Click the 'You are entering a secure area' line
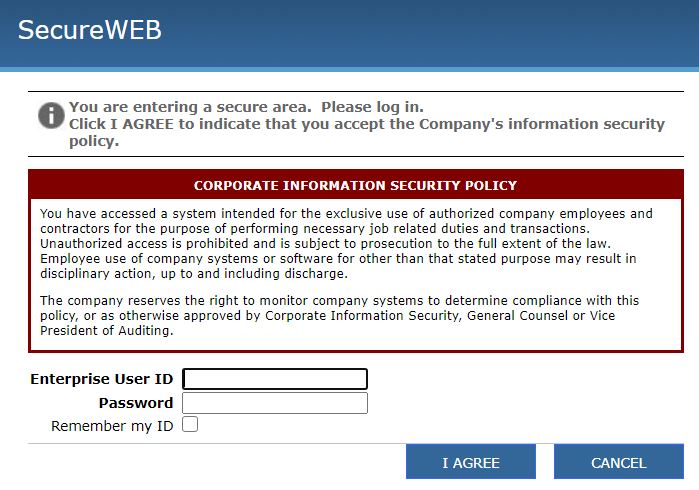 pyautogui.click(x=246, y=107)
